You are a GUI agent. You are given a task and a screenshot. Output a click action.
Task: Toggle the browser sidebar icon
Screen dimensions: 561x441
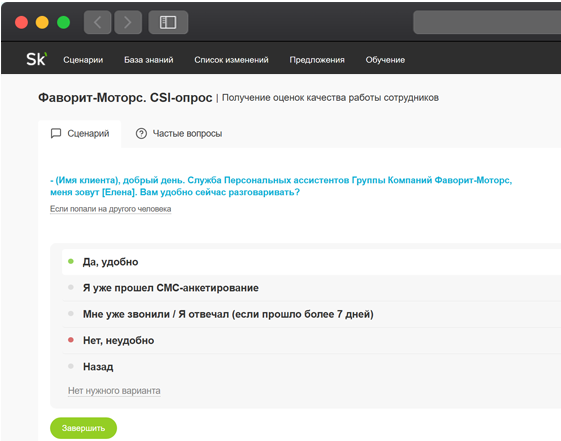tap(168, 22)
